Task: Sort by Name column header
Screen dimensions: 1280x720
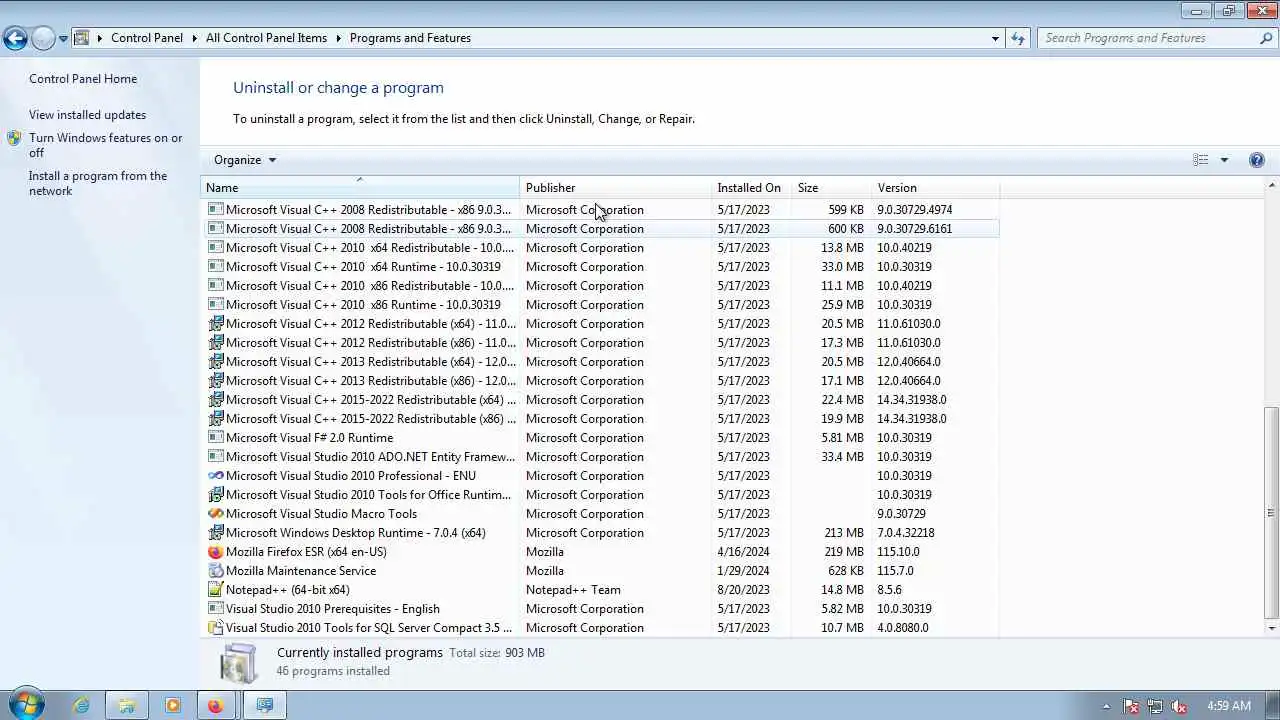Action: [360, 188]
